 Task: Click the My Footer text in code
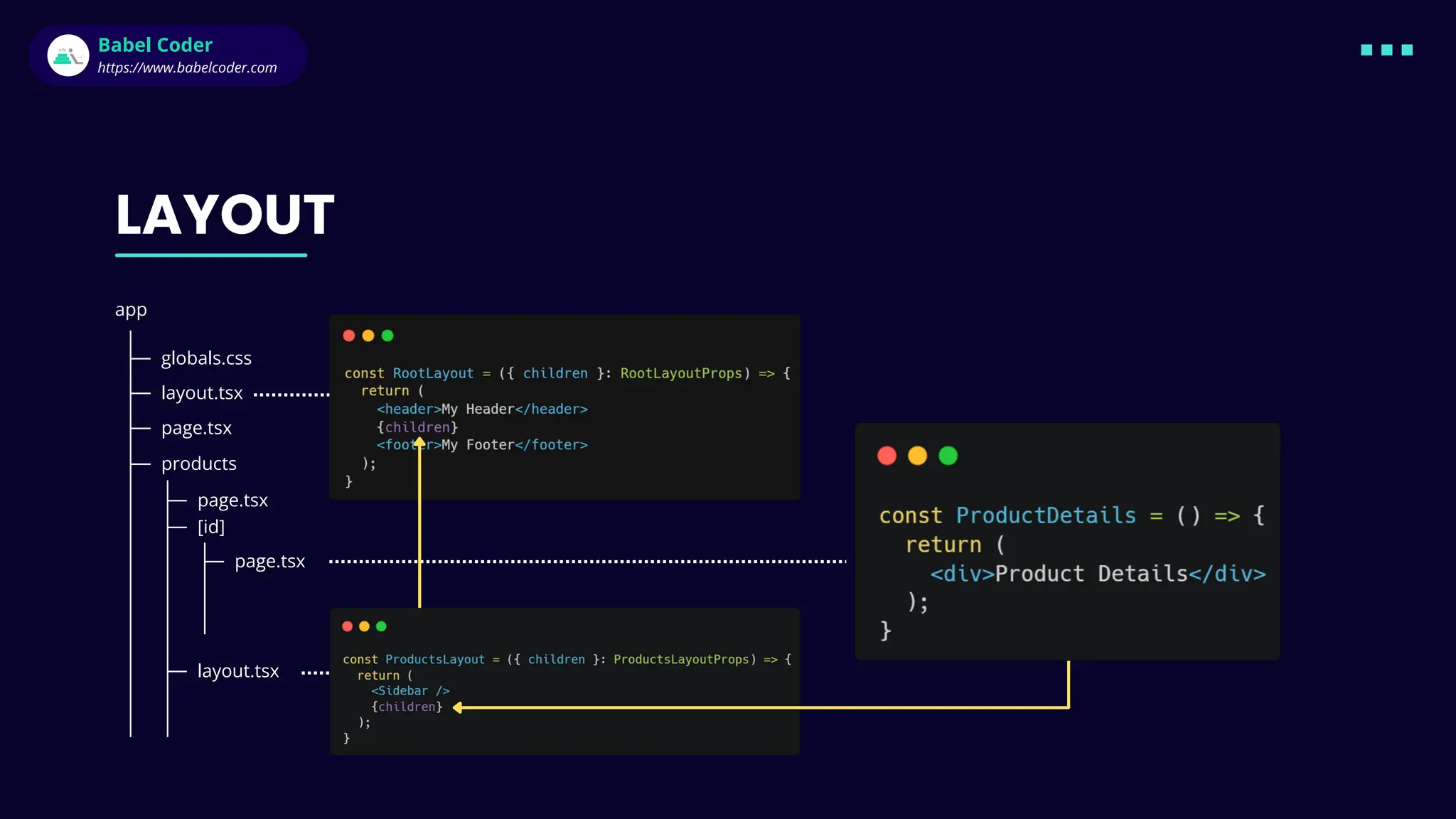click(x=478, y=445)
